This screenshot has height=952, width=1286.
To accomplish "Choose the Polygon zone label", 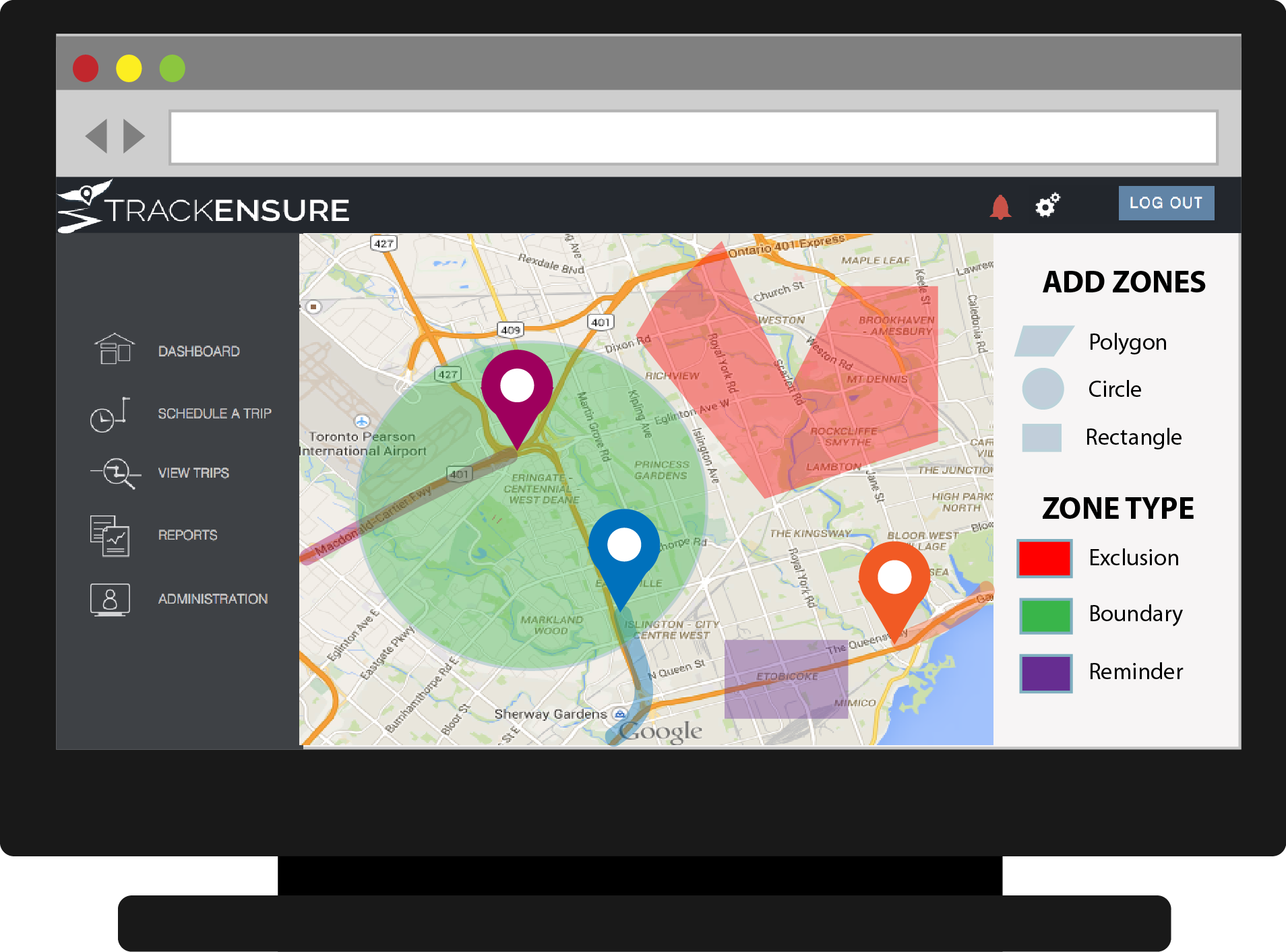I will pos(1128,342).
